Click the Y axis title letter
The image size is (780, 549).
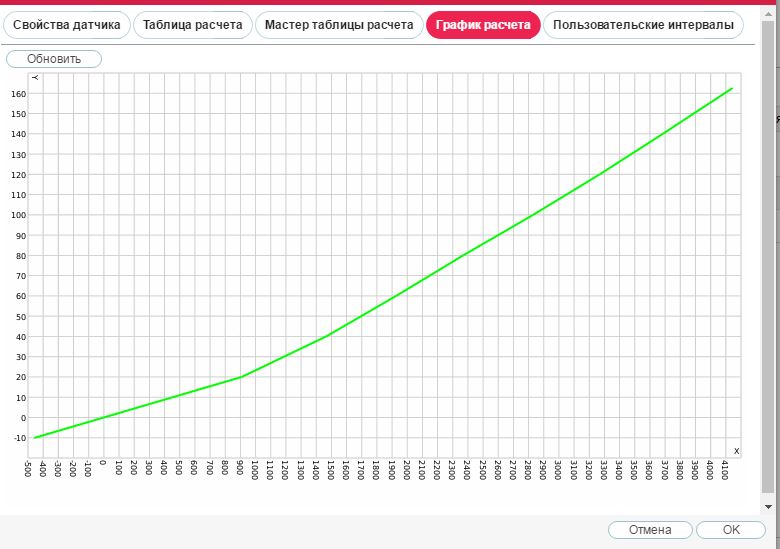[35, 77]
